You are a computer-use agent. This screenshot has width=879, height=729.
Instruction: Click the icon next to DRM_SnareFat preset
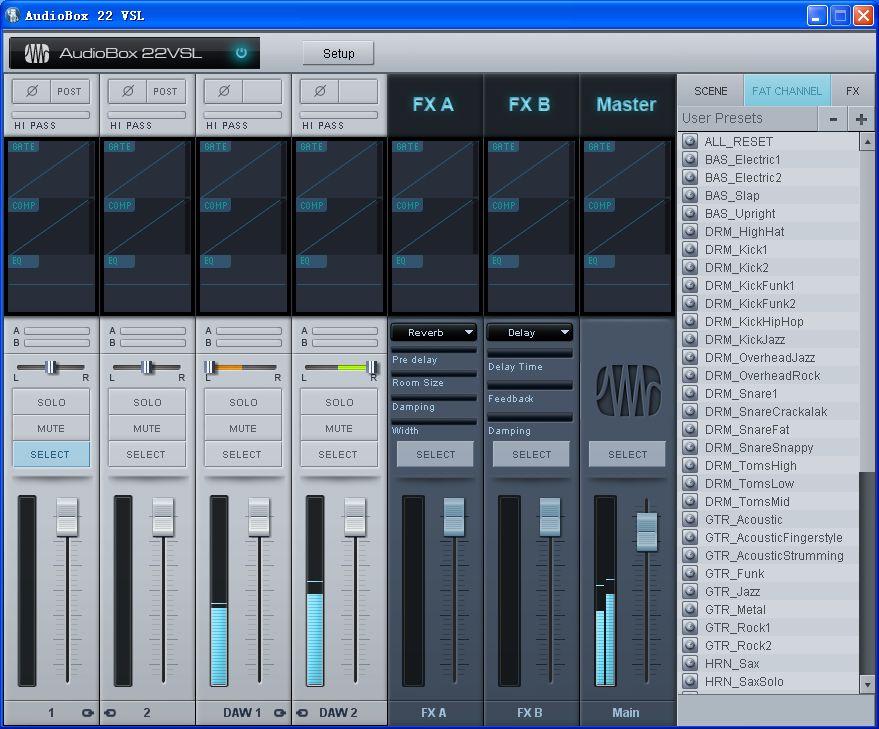point(690,429)
